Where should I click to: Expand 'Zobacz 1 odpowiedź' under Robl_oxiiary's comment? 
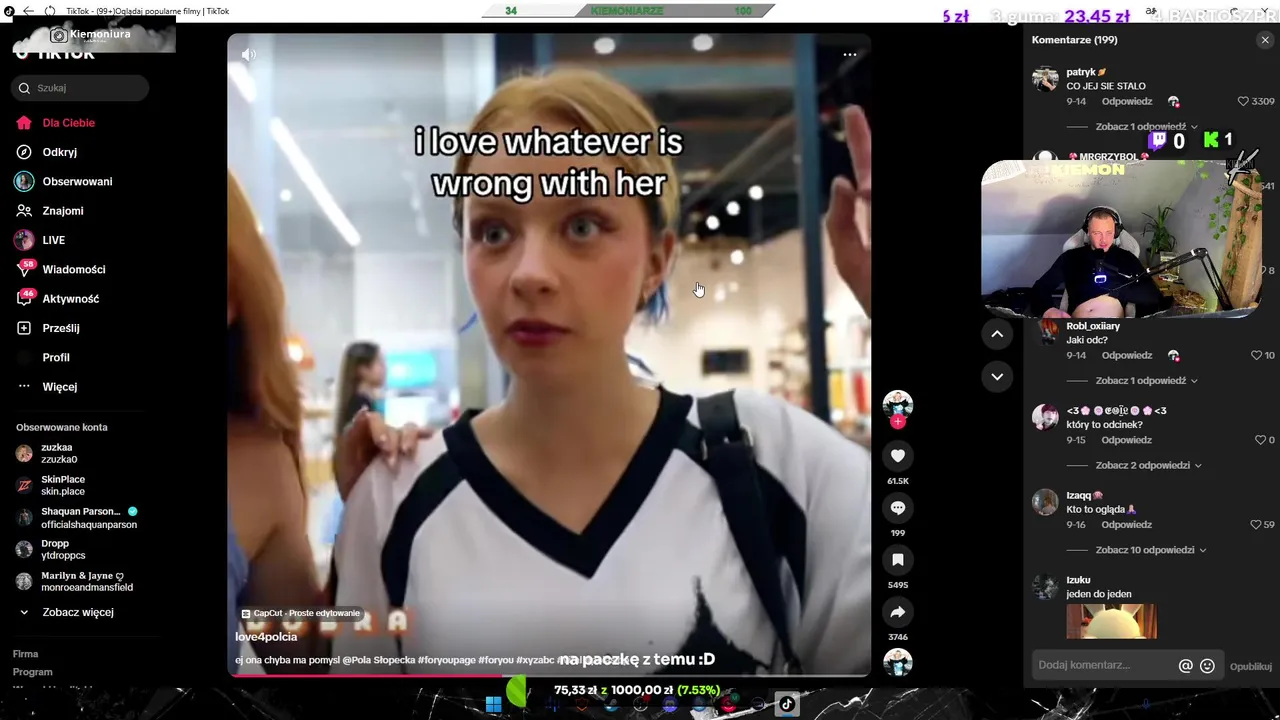click(1146, 381)
